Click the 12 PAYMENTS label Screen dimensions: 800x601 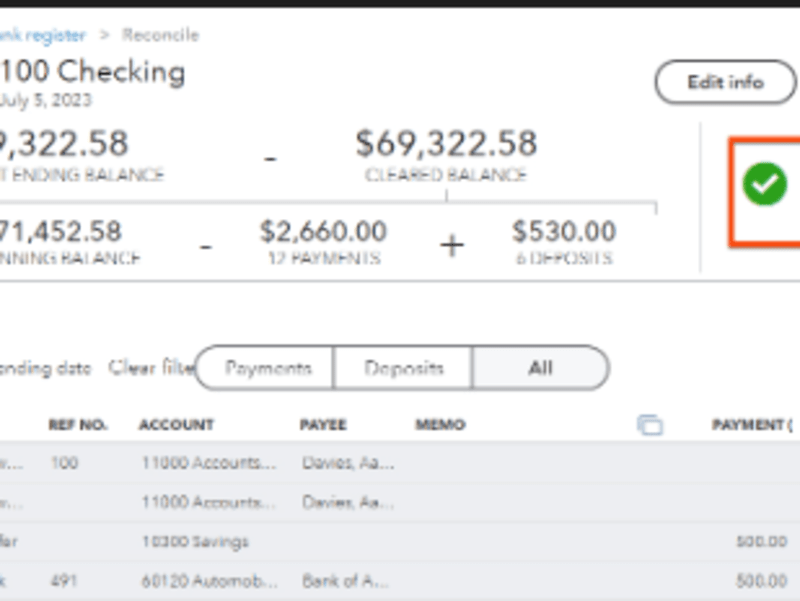click(x=324, y=258)
